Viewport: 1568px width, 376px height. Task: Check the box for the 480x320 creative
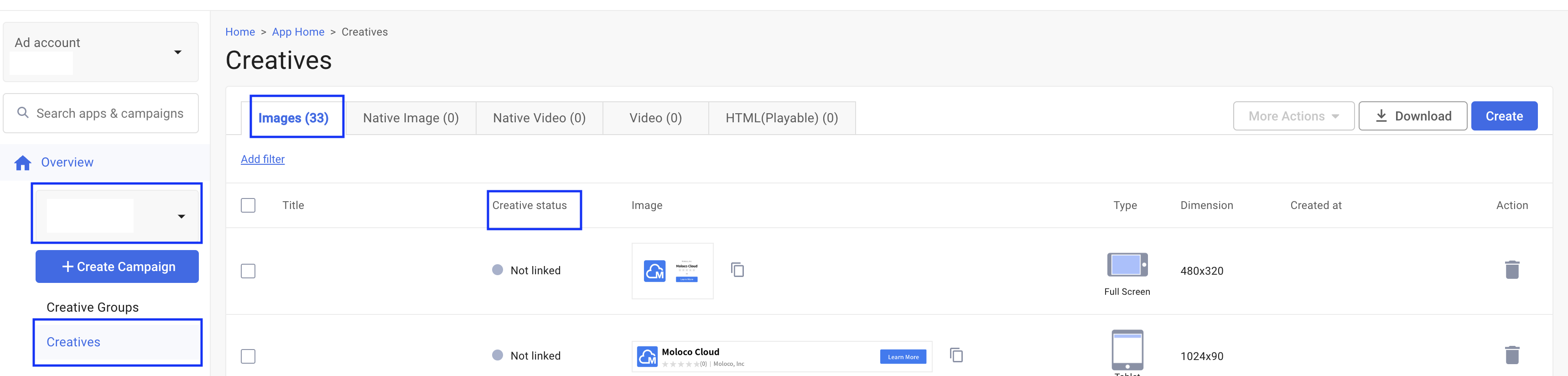click(x=248, y=271)
